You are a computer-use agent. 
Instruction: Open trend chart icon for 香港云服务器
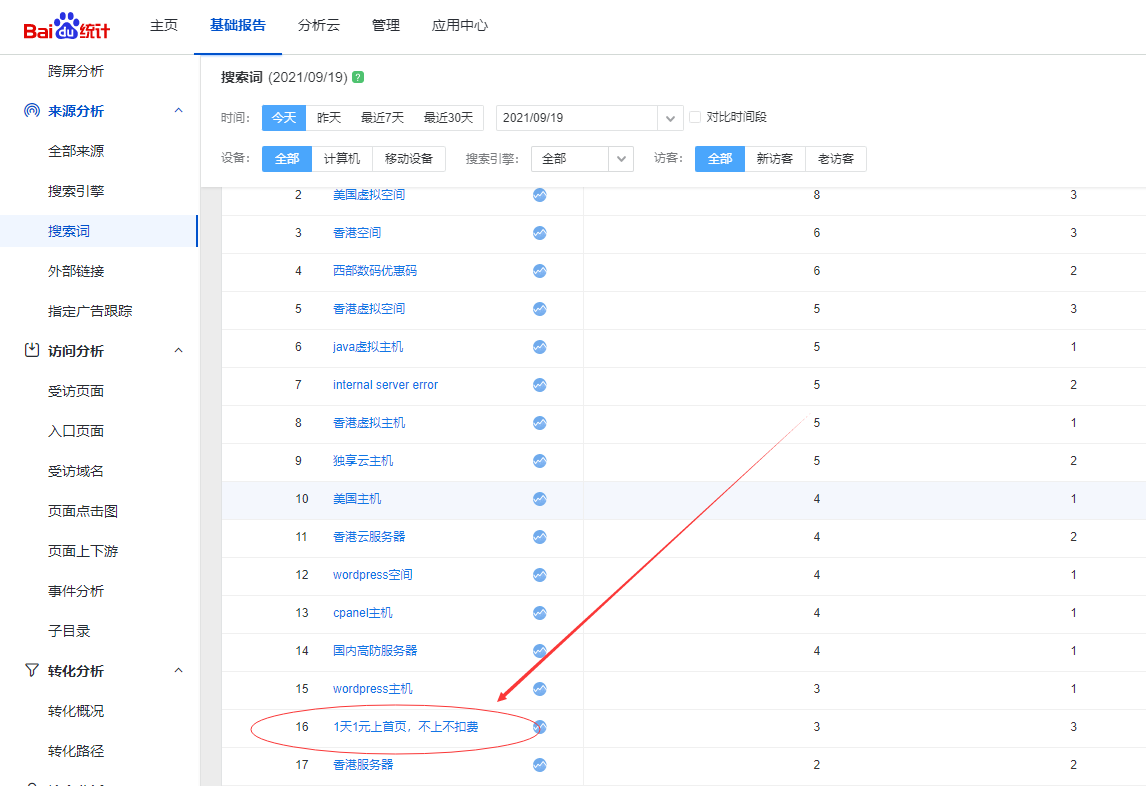click(539, 537)
